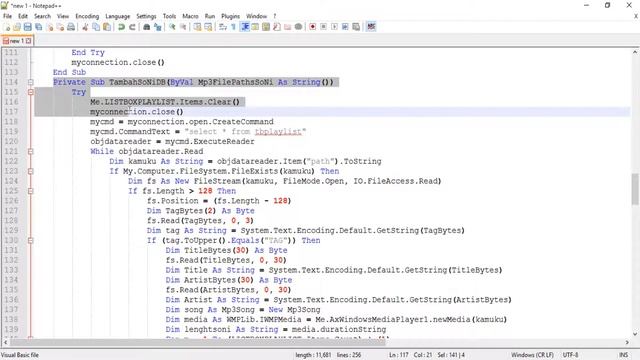Collapse the If tag.ToUpper fold at line 130
Image resolution: width=640 pixels, height=360 pixels.
coord(31,240)
